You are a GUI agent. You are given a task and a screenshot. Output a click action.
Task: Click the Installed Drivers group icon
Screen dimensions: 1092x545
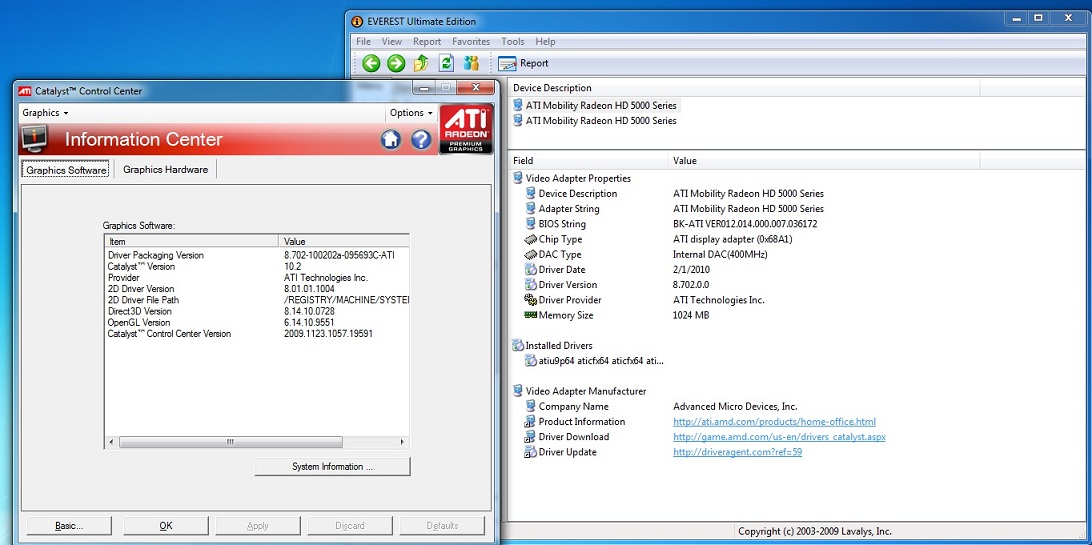[x=518, y=345]
